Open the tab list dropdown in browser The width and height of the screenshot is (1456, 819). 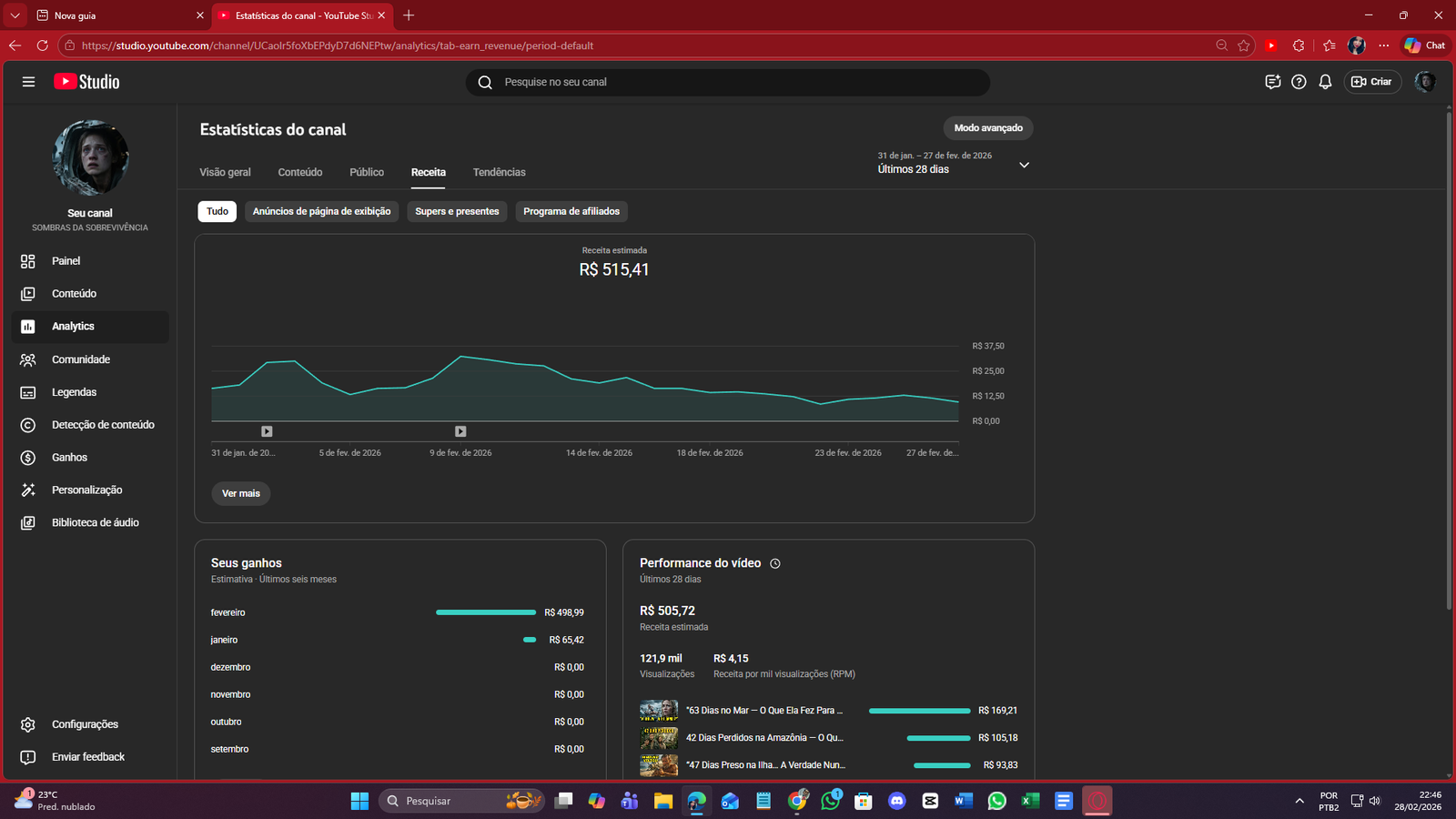[15, 15]
